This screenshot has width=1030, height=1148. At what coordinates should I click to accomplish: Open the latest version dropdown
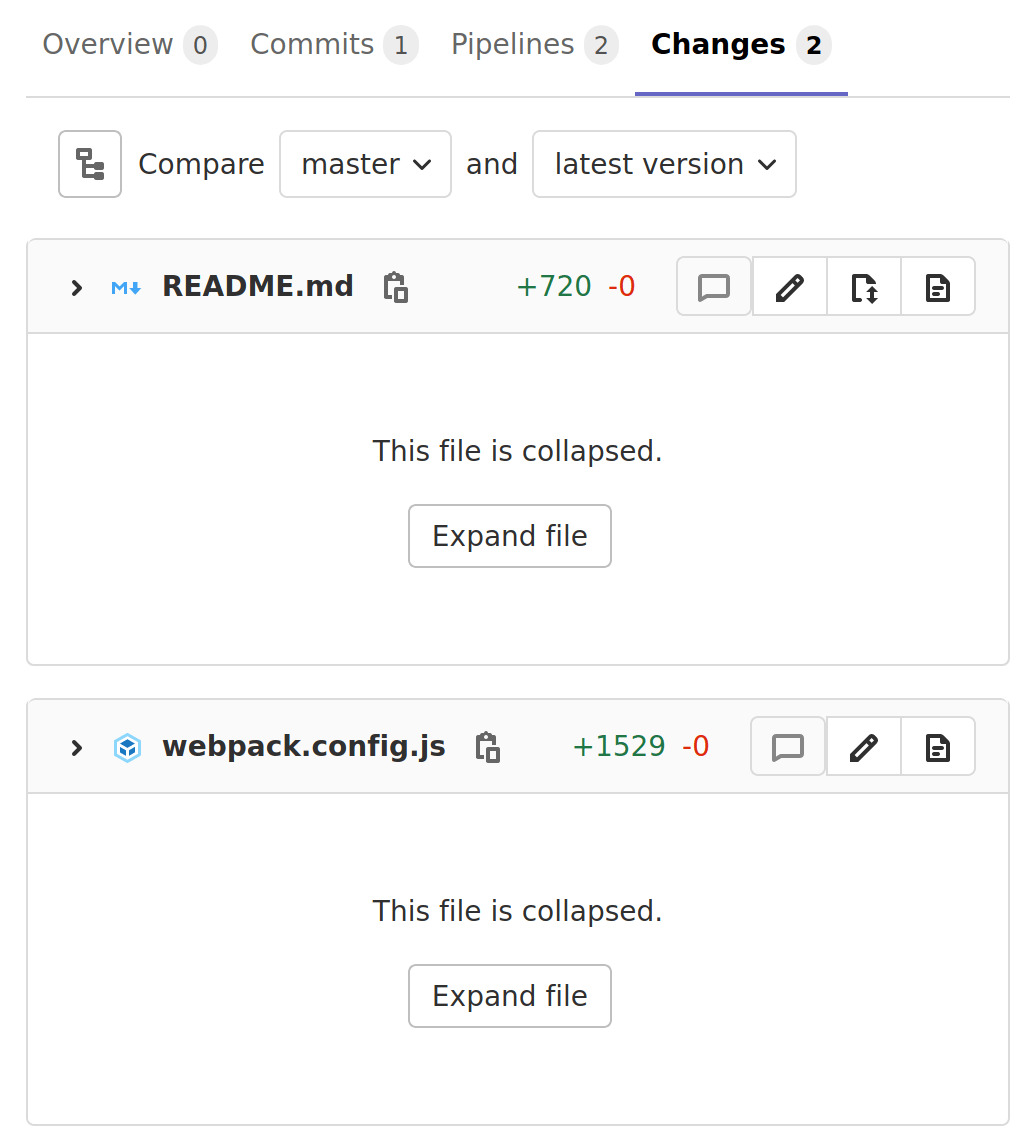pyautogui.click(x=664, y=164)
